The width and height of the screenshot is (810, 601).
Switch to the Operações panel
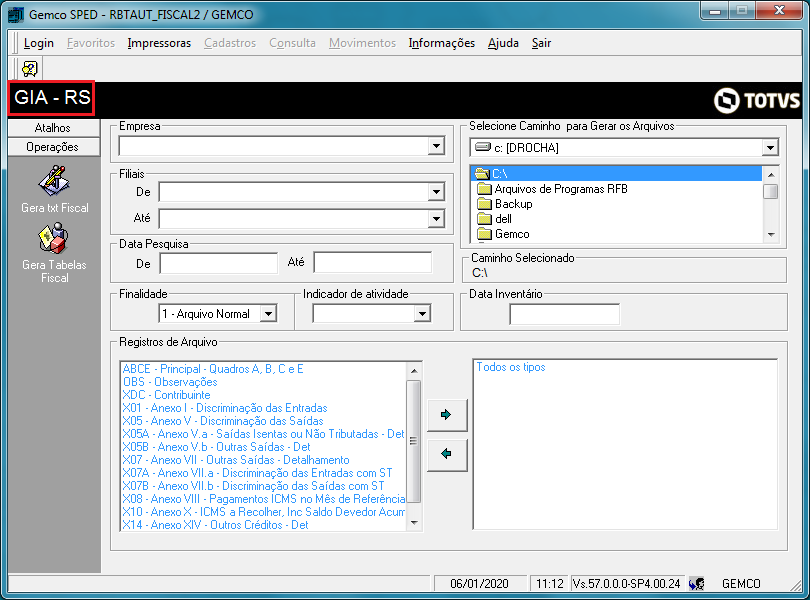(x=54, y=147)
